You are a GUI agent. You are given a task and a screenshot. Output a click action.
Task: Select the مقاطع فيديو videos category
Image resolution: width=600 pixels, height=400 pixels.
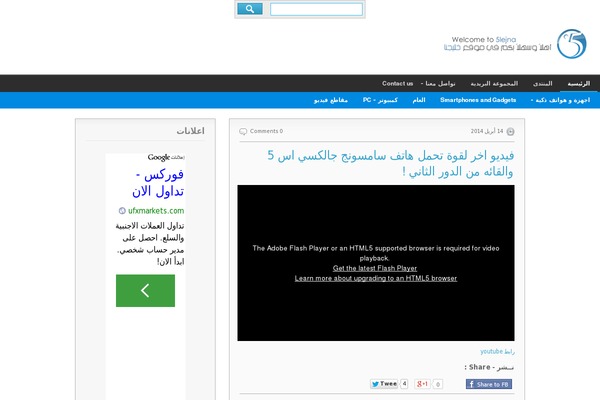pos(331,100)
